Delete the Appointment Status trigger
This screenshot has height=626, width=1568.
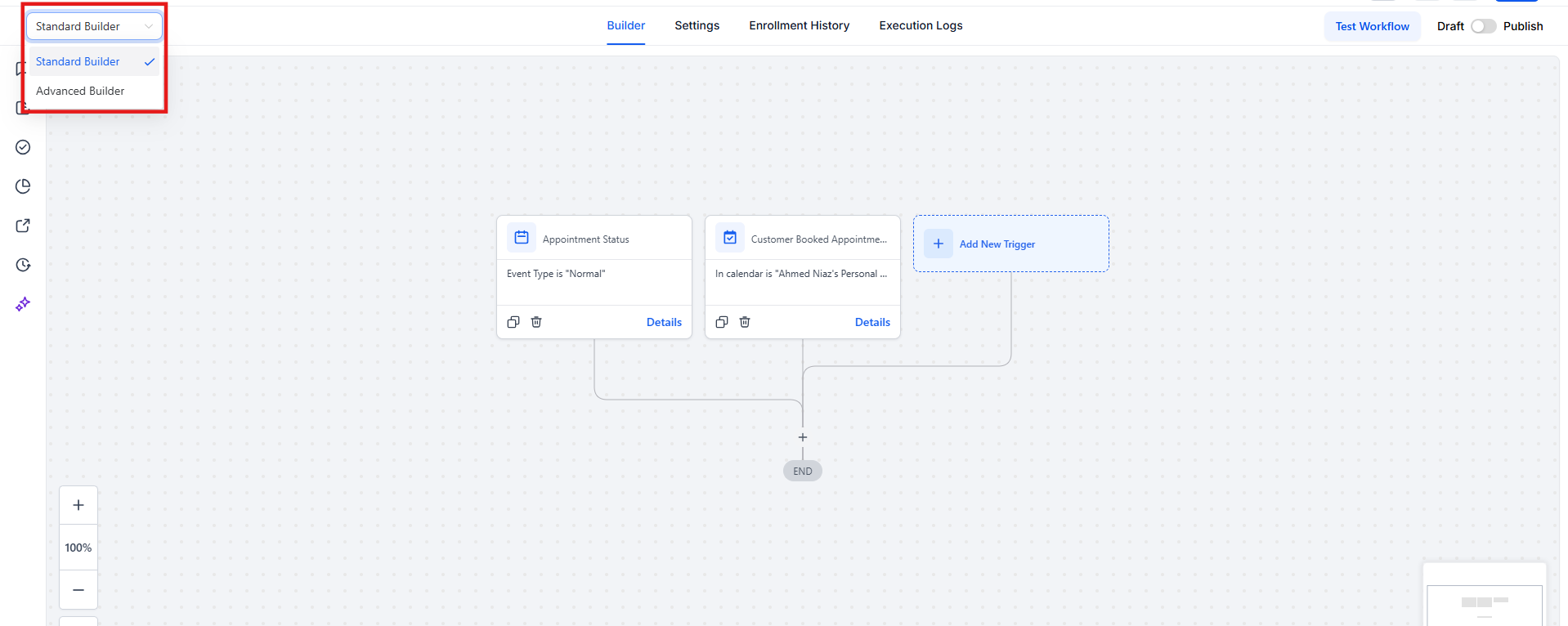(536, 322)
